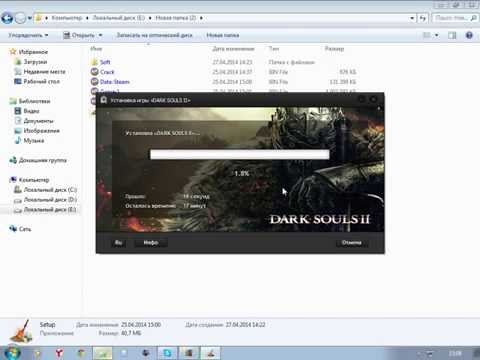Viewport: 480px width, 360px height.
Task: Change view with the views icon
Action: pos(427,35)
